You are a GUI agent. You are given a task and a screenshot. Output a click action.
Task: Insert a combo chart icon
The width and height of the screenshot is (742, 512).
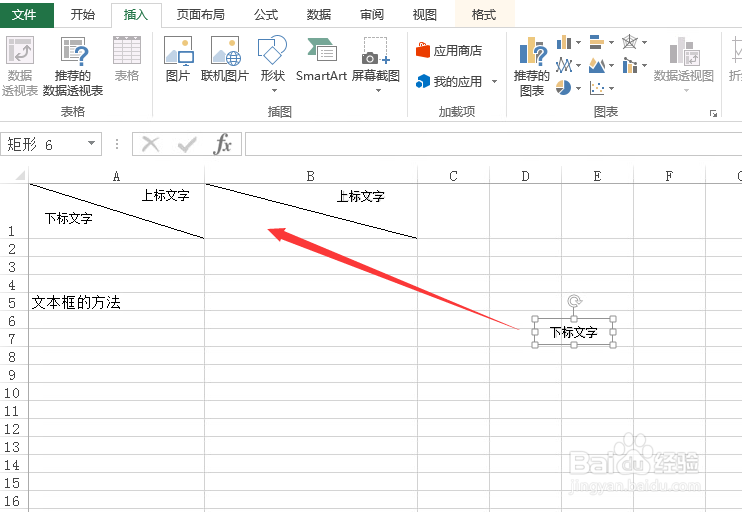point(630,65)
